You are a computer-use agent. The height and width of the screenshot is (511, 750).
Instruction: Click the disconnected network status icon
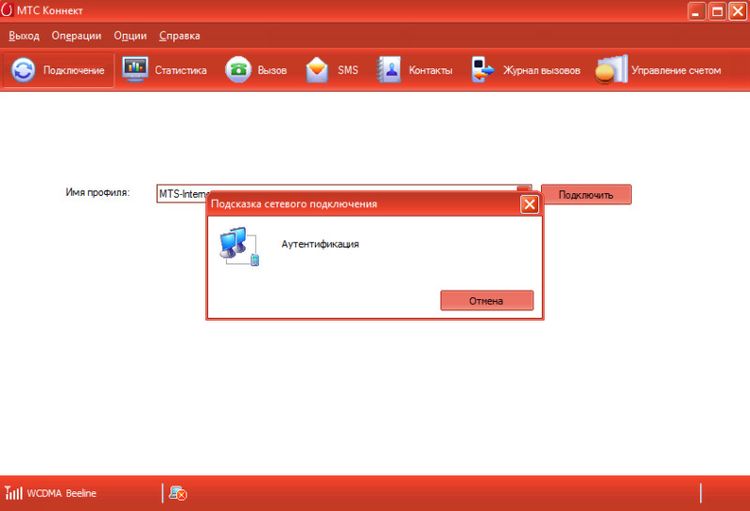pyautogui.click(x=178, y=493)
